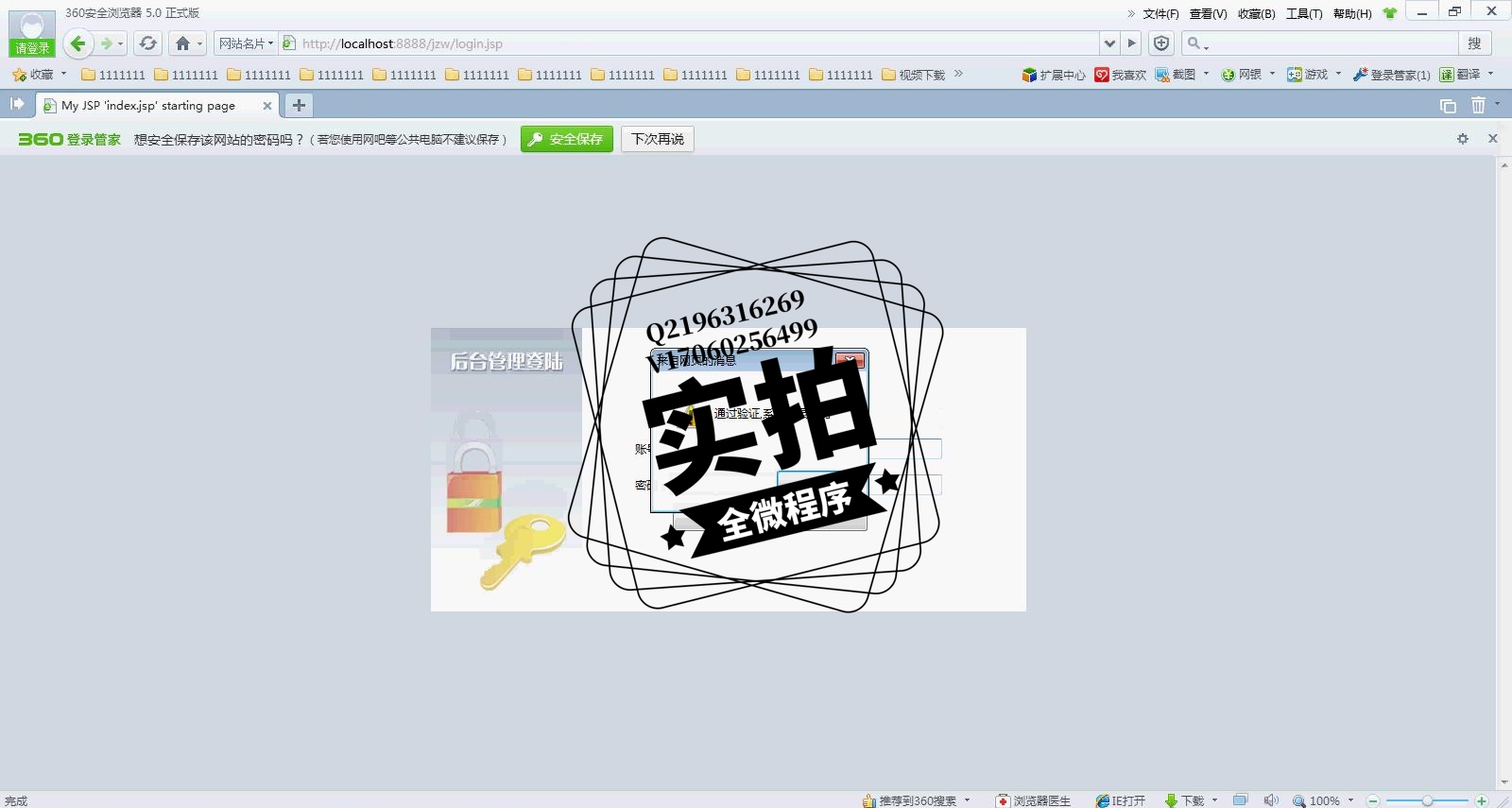The height and width of the screenshot is (808, 1512).
Task: Expand hidden menu items chevron
Action: (1130, 13)
